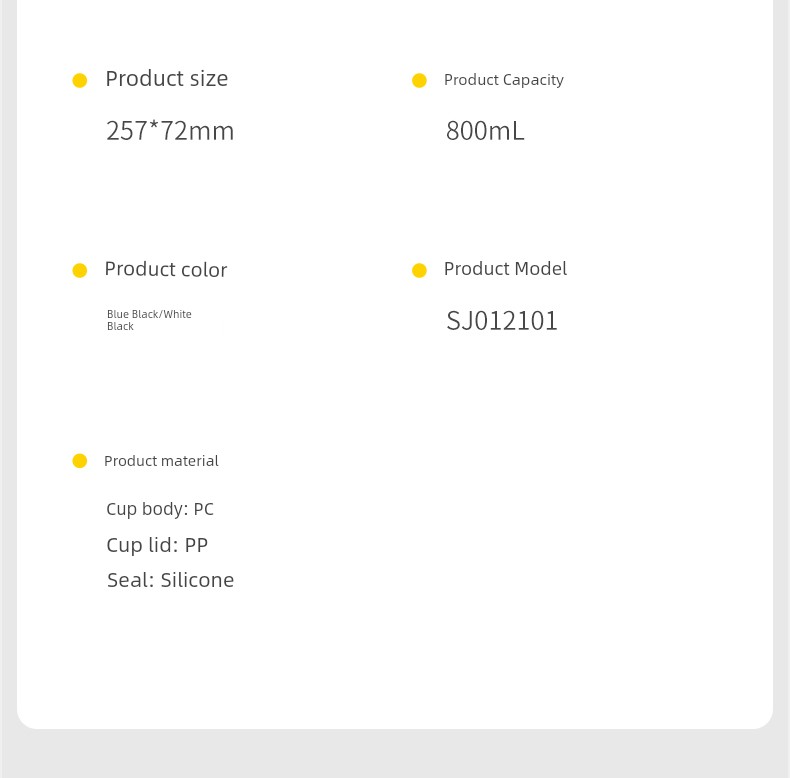This screenshot has height=778, width=790.
Task: Click the yellow bullet beside Product size
Action: pos(80,81)
